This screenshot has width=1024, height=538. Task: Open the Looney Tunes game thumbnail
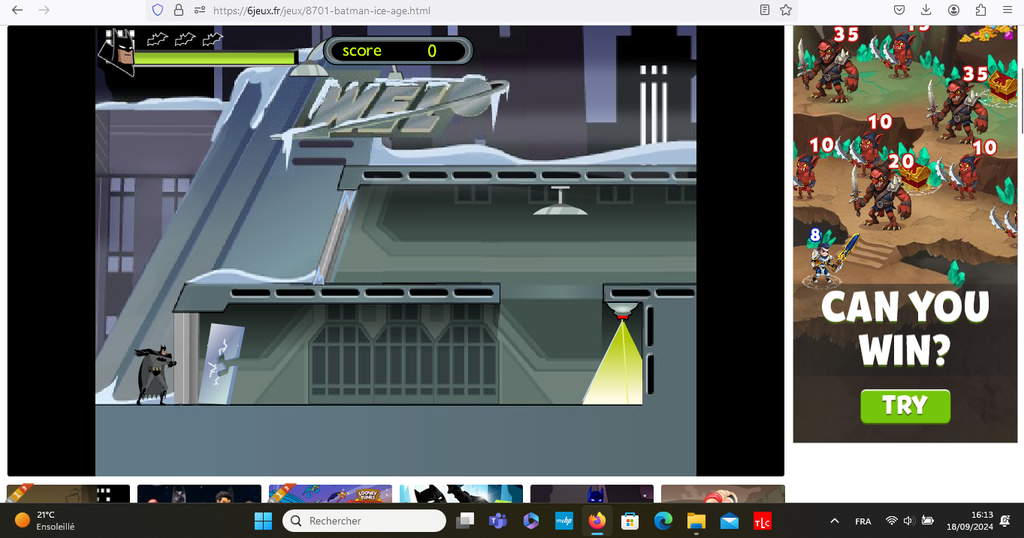330,494
